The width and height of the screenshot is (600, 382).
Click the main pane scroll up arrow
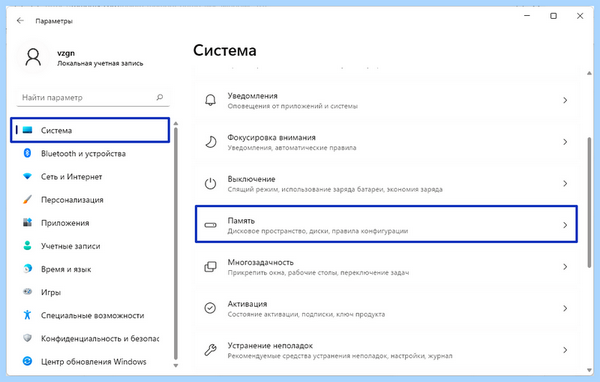(x=589, y=73)
